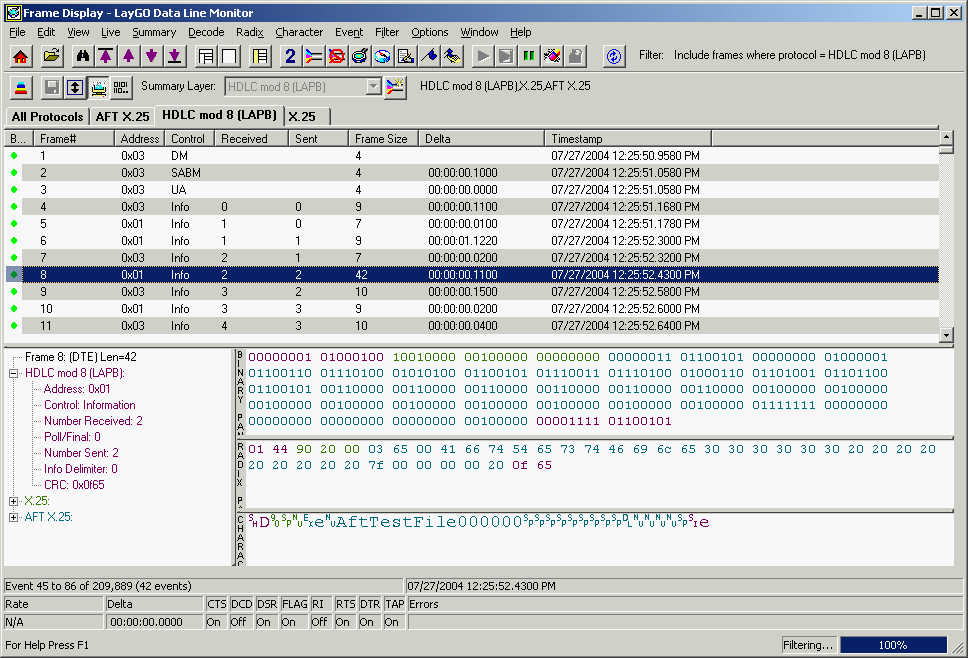
Task: Jump to last frame with barred down arrow
Action: 175,56
